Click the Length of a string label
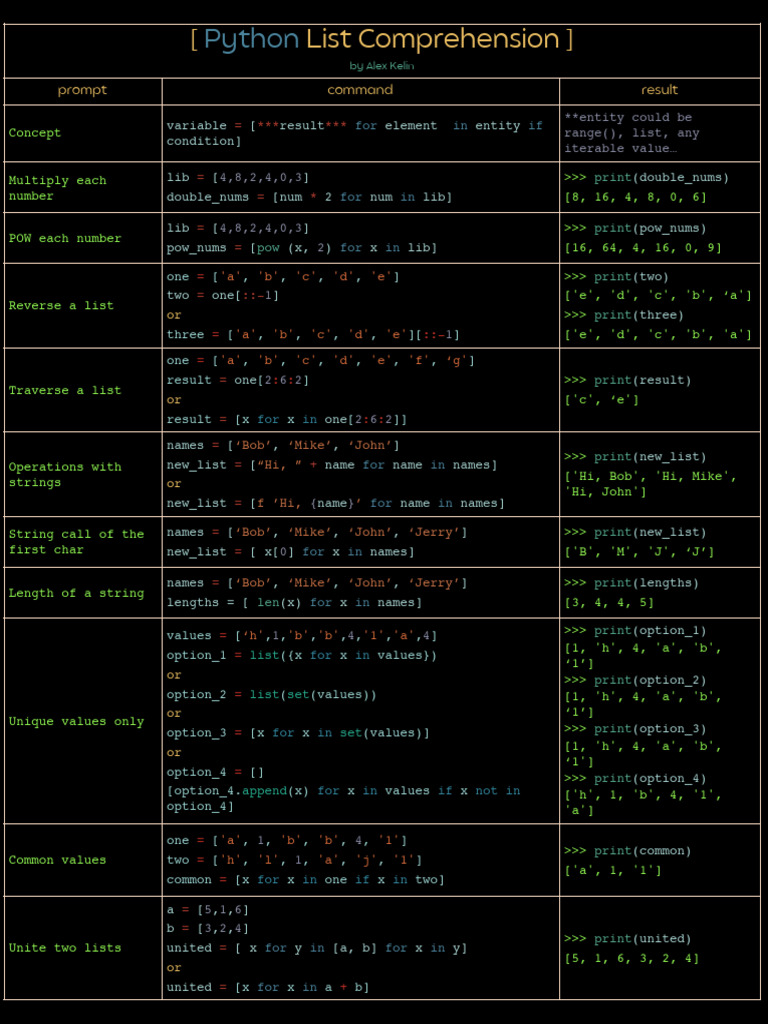The image size is (768, 1024). 76,593
